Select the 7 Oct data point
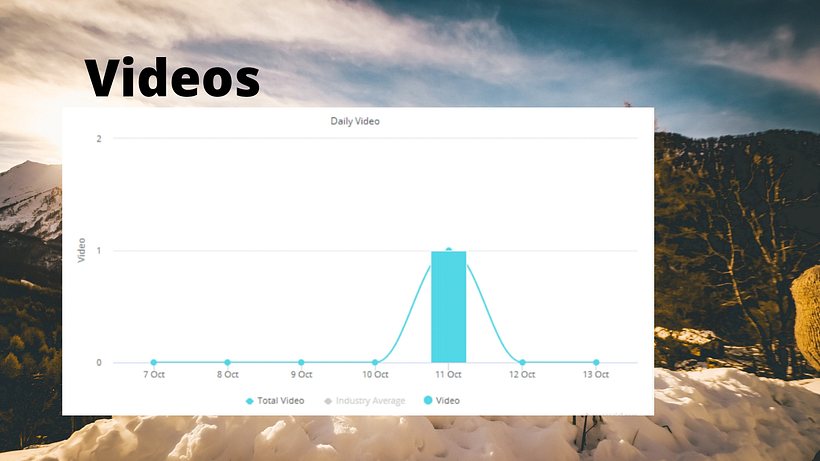Image resolution: width=820 pixels, height=461 pixels. (x=154, y=362)
